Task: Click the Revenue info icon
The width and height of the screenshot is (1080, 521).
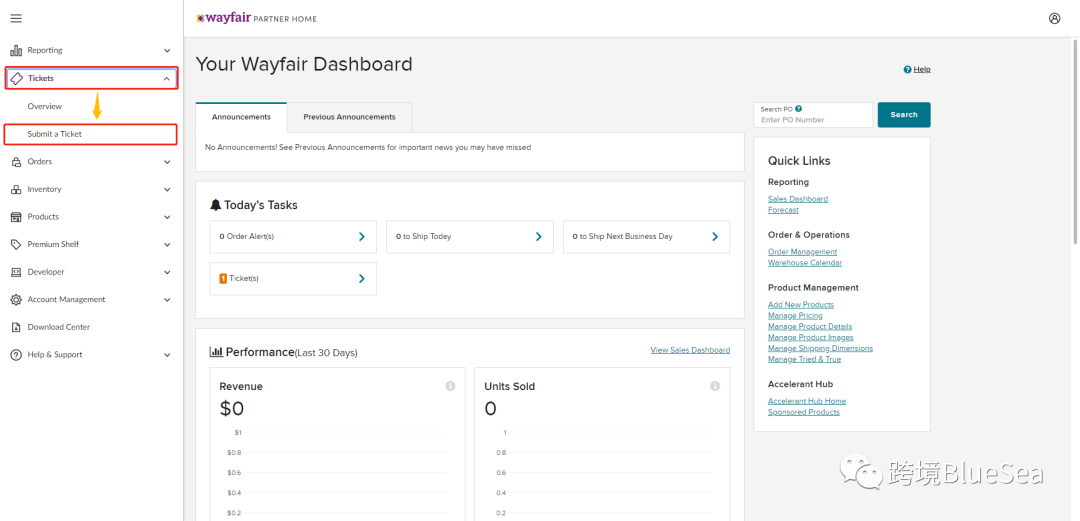Action: point(450,386)
